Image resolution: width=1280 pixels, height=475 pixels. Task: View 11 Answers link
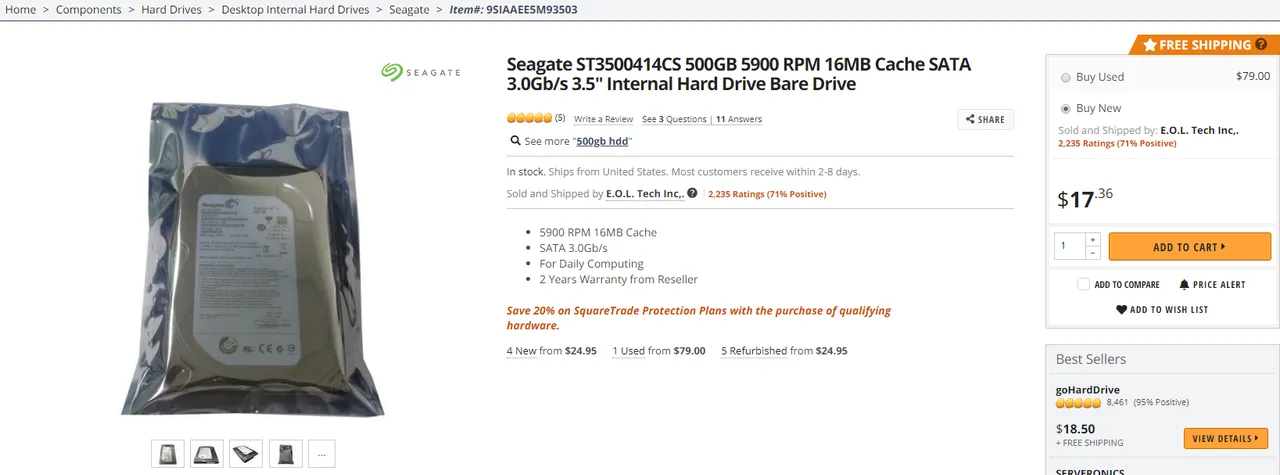tap(739, 119)
